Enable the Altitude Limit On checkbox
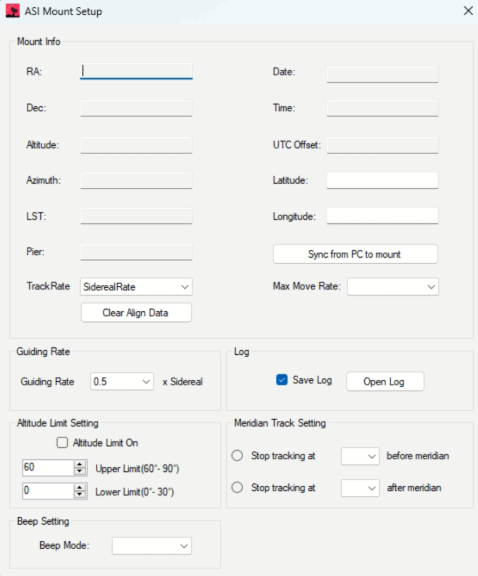The image size is (478, 576). pyautogui.click(x=62, y=443)
